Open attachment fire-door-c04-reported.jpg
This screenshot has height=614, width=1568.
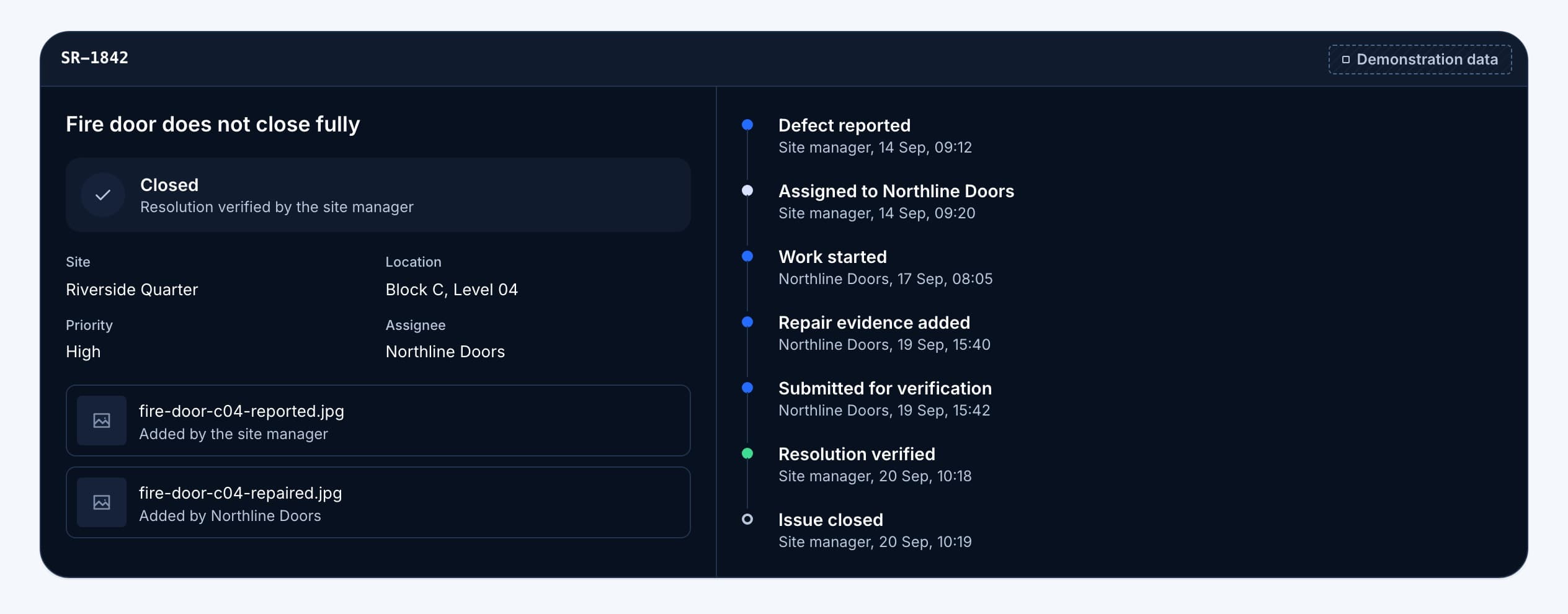click(x=378, y=420)
